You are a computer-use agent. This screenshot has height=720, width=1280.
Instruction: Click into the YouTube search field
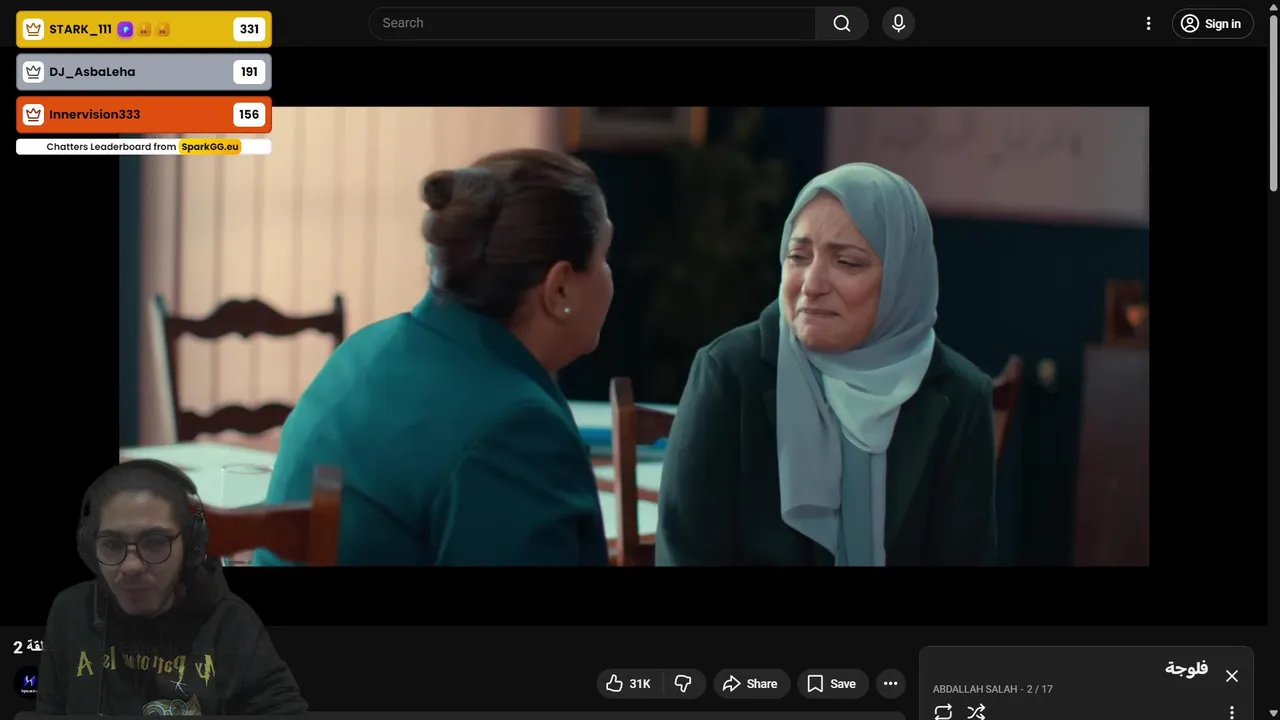[x=592, y=23]
